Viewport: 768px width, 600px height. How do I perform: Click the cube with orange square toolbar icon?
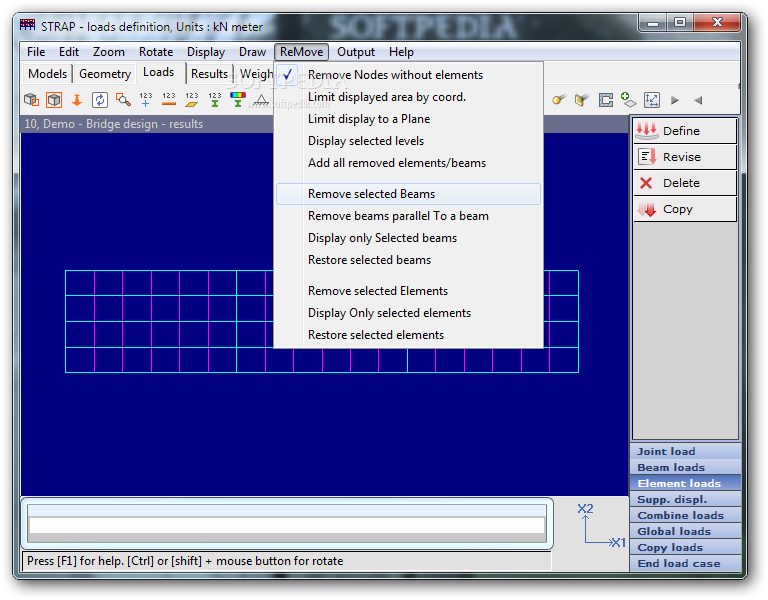coord(31,100)
